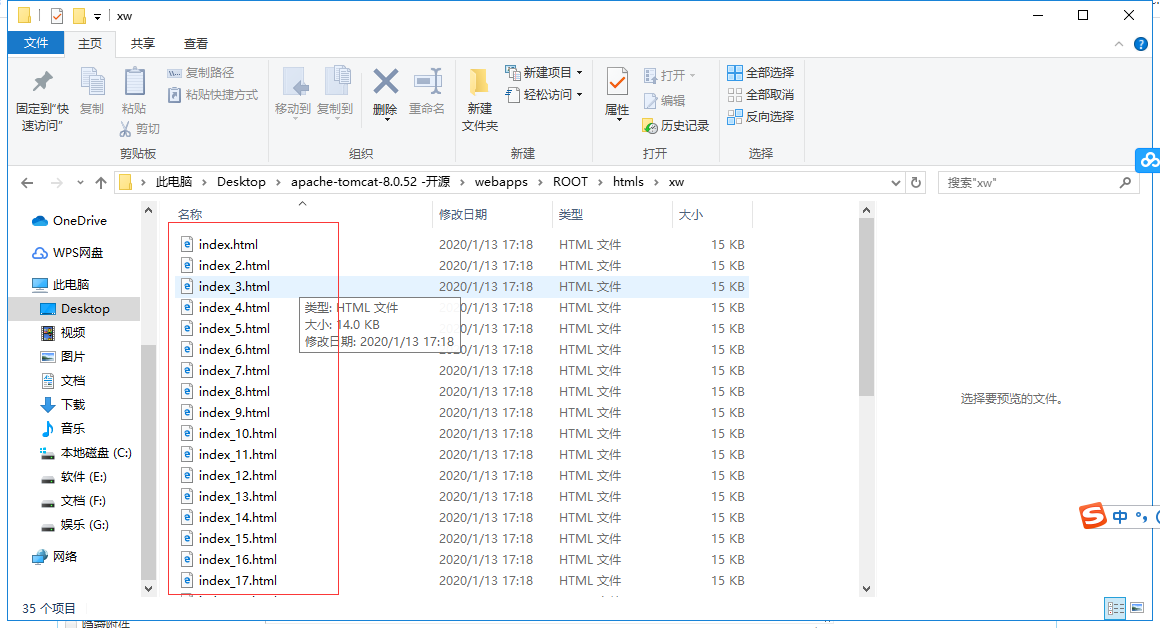This screenshot has width=1160, height=628.
Task: Open 下载 in the navigation pane
Action: point(63,404)
